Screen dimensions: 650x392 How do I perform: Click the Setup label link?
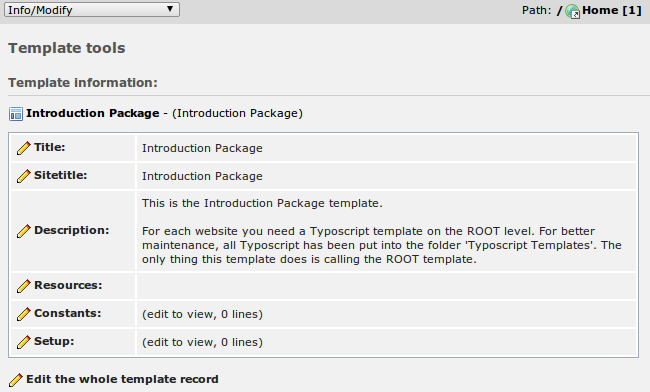[x=54, y=341]
